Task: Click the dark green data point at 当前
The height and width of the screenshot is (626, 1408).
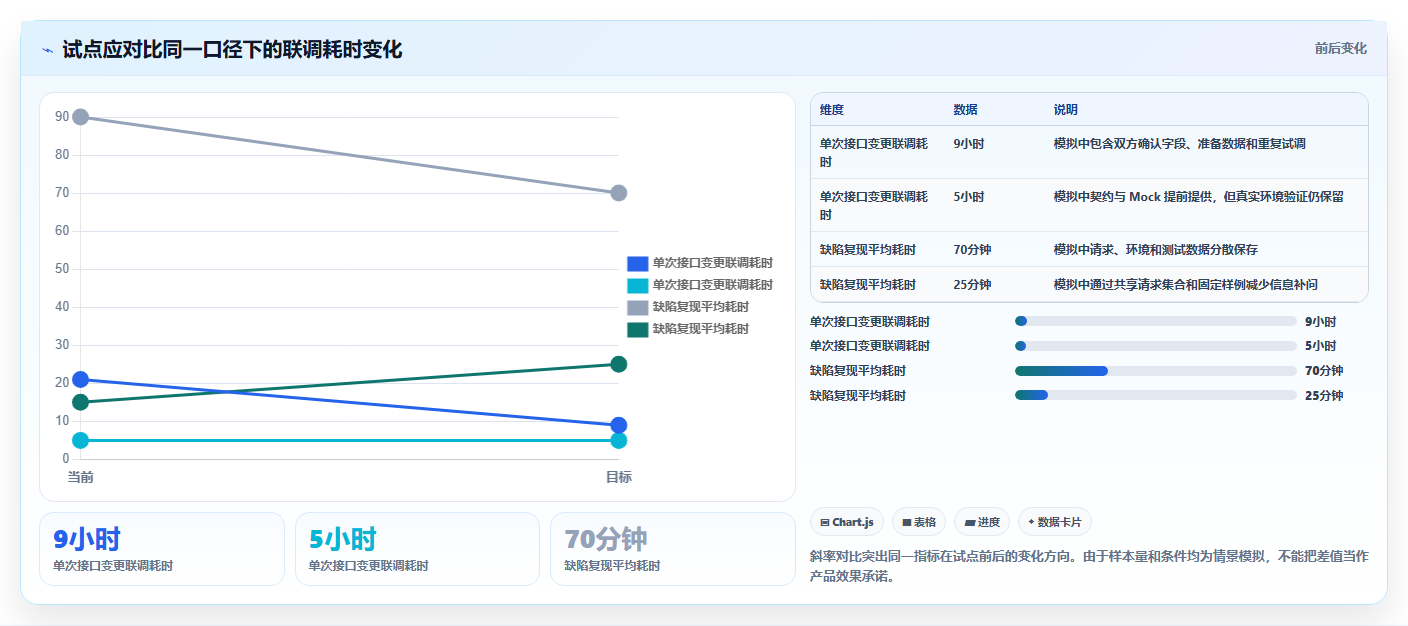Action: [81, 402]
